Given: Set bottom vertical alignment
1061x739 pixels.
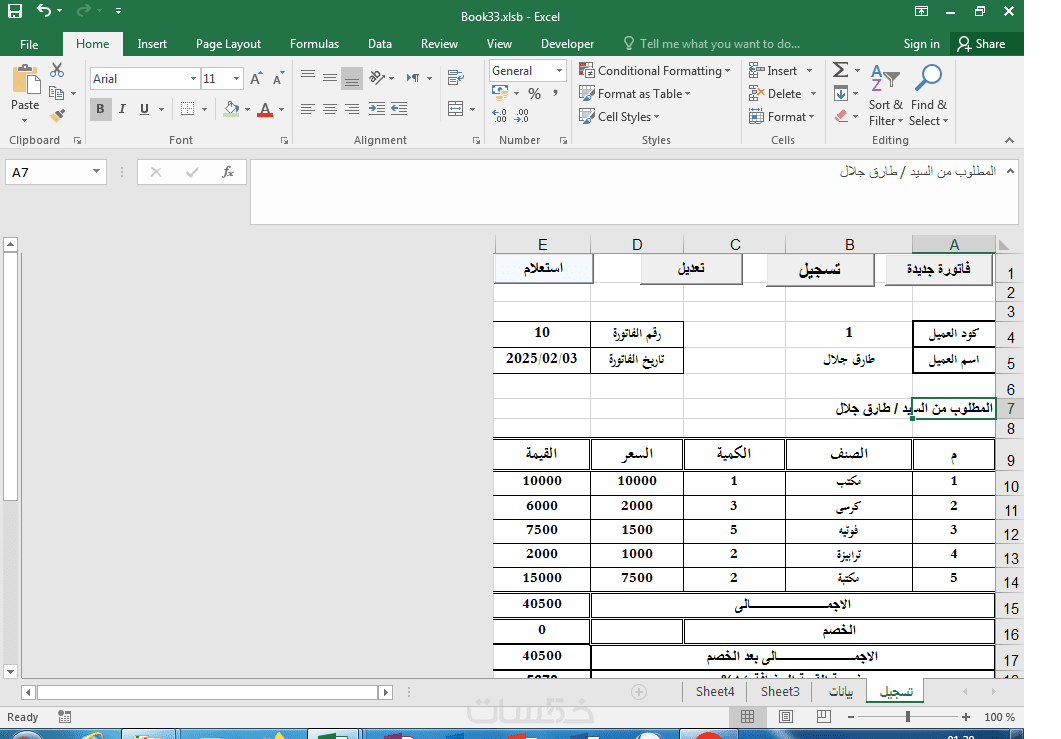Looking at the screenshot, I should click(x=352, y=79).
